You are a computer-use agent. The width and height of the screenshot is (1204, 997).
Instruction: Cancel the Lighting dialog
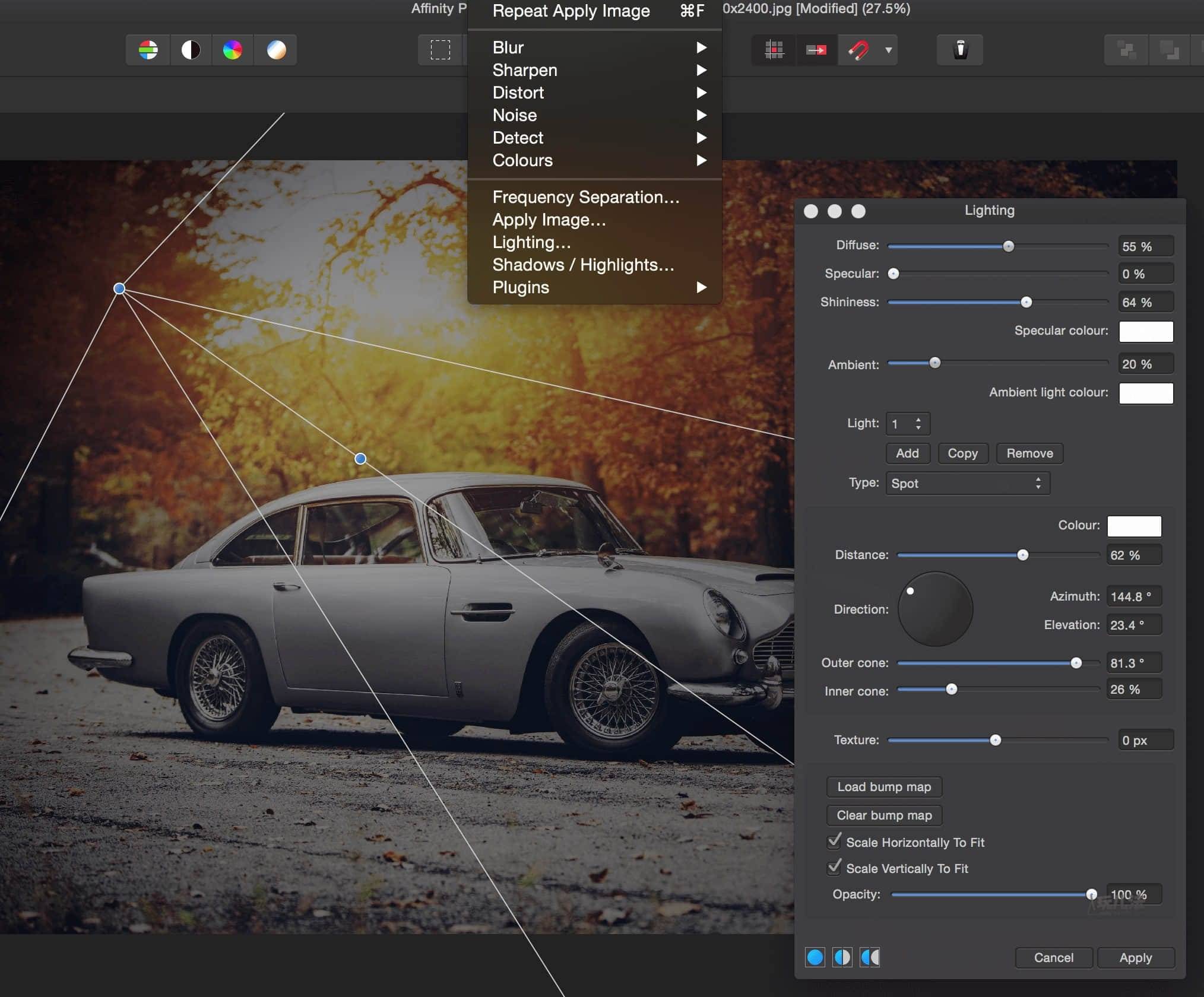click(x=1054, y=958)
